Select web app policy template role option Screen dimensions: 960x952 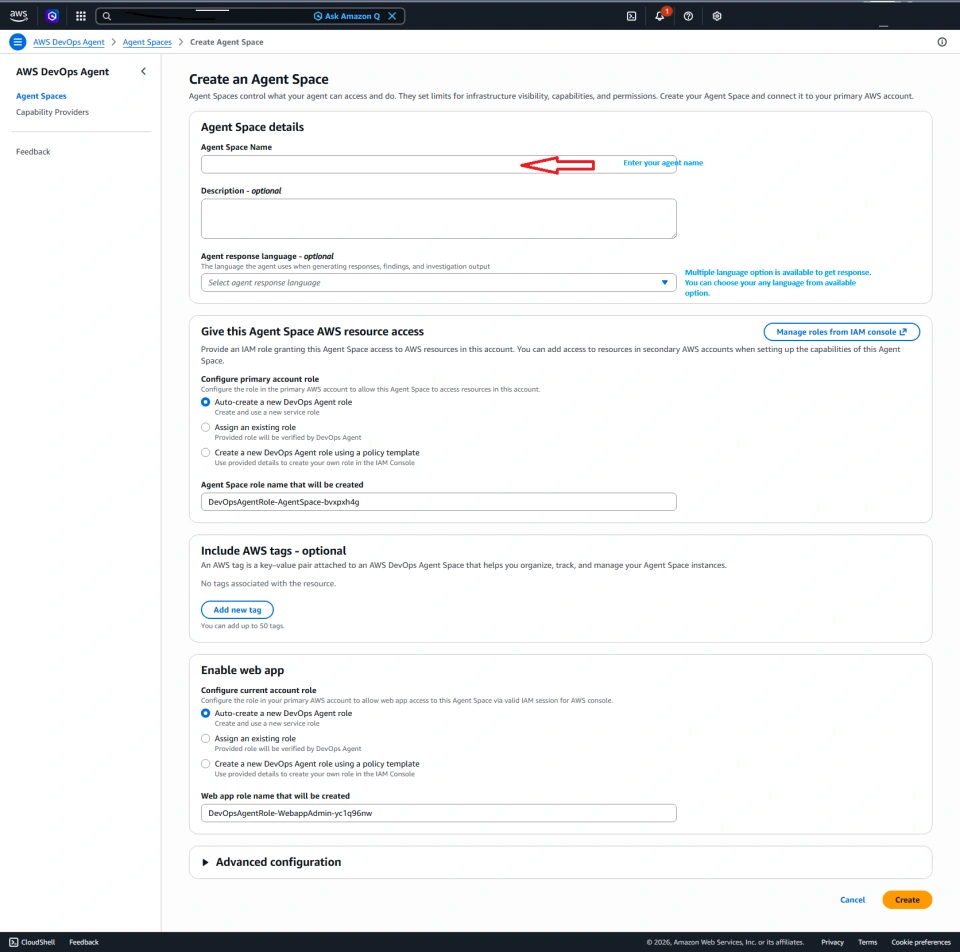click(206, 763)
